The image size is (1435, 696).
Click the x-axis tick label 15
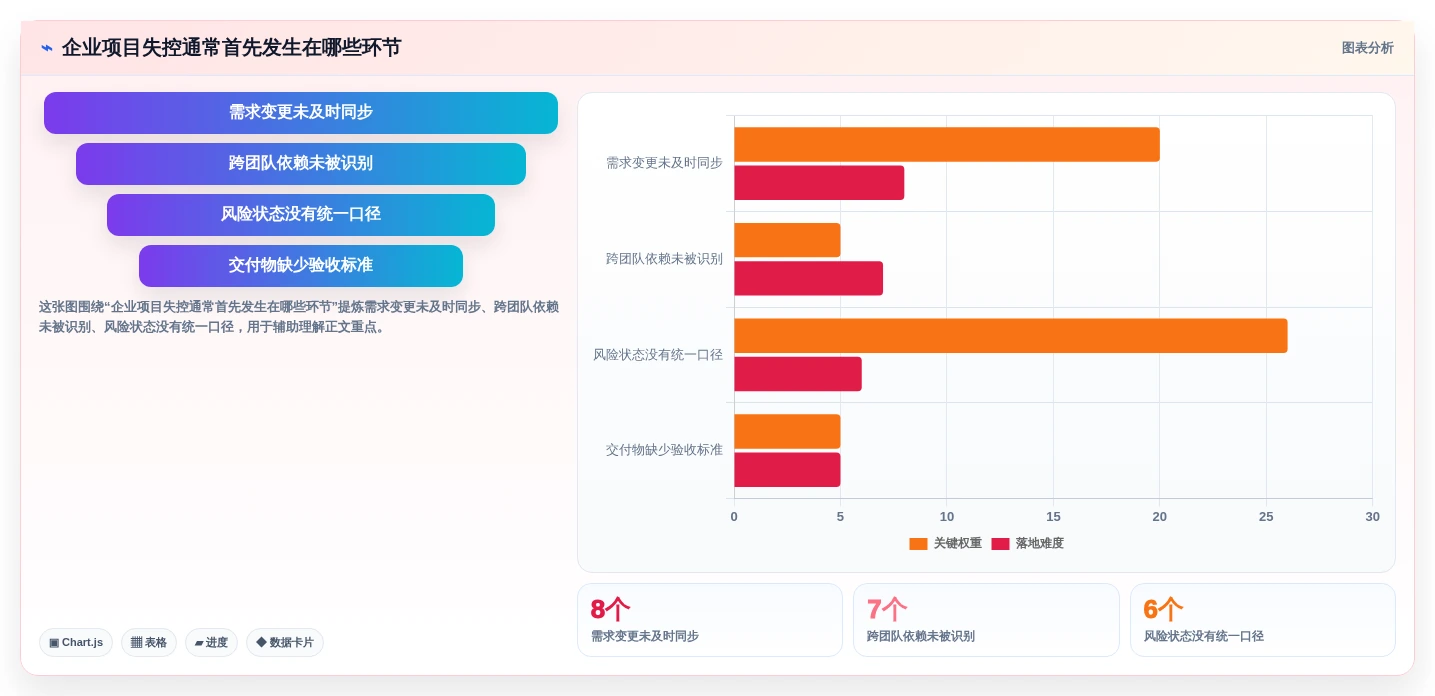point(1053,517)
